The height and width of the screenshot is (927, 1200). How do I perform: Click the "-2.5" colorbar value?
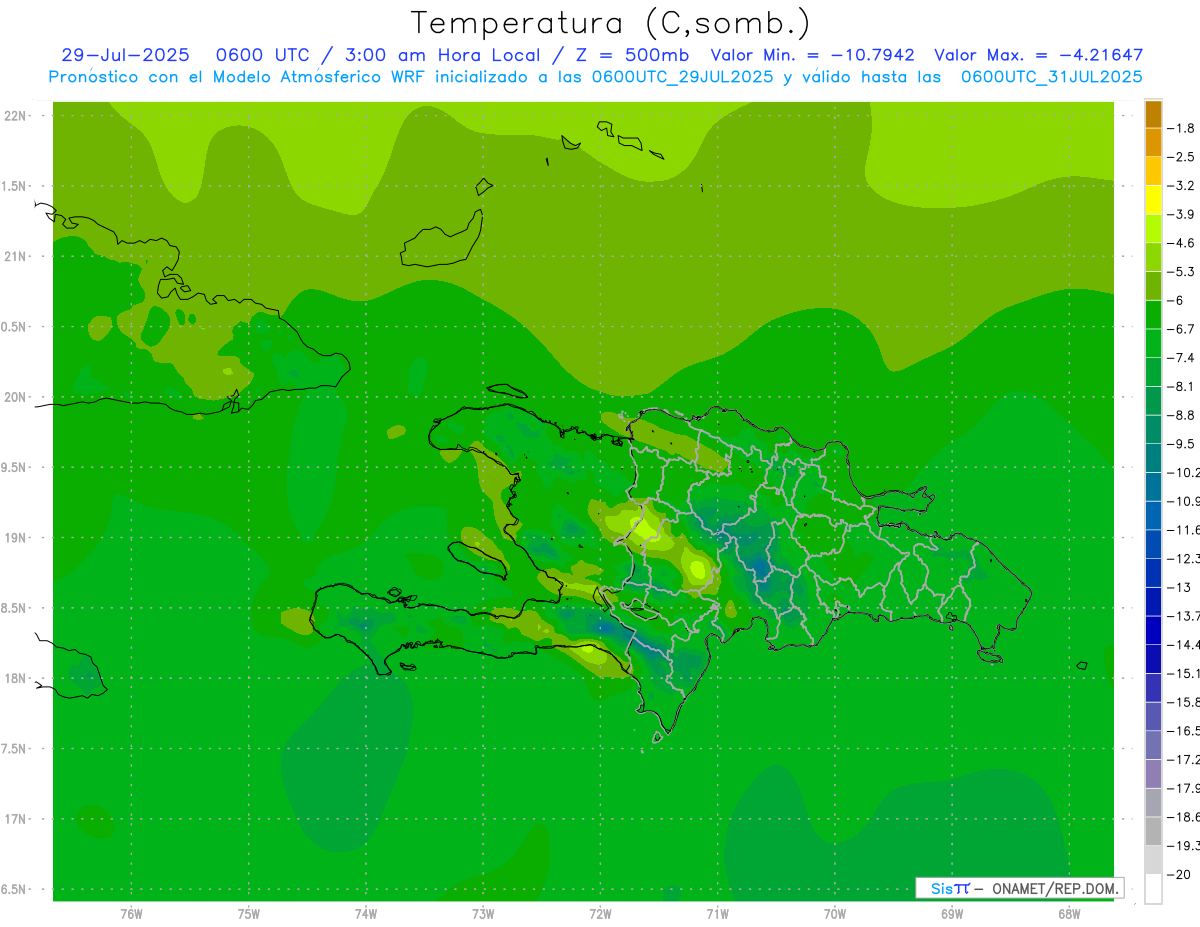coord(1182,157)
